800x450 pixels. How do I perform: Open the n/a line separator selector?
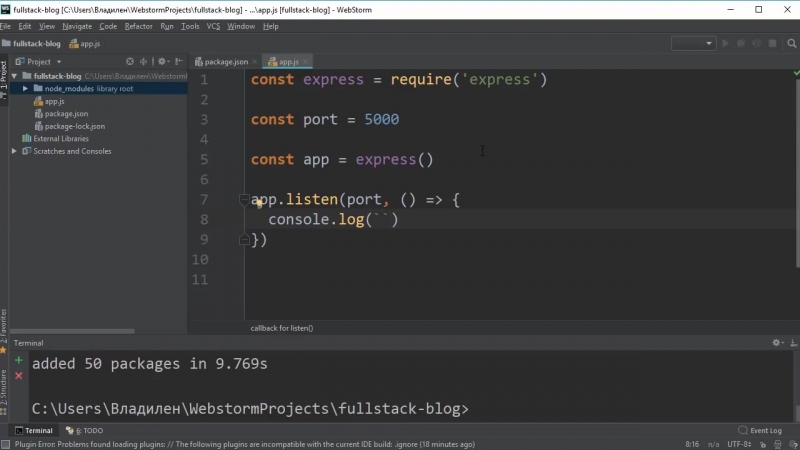pyautogui.click(x=713, y=444)
